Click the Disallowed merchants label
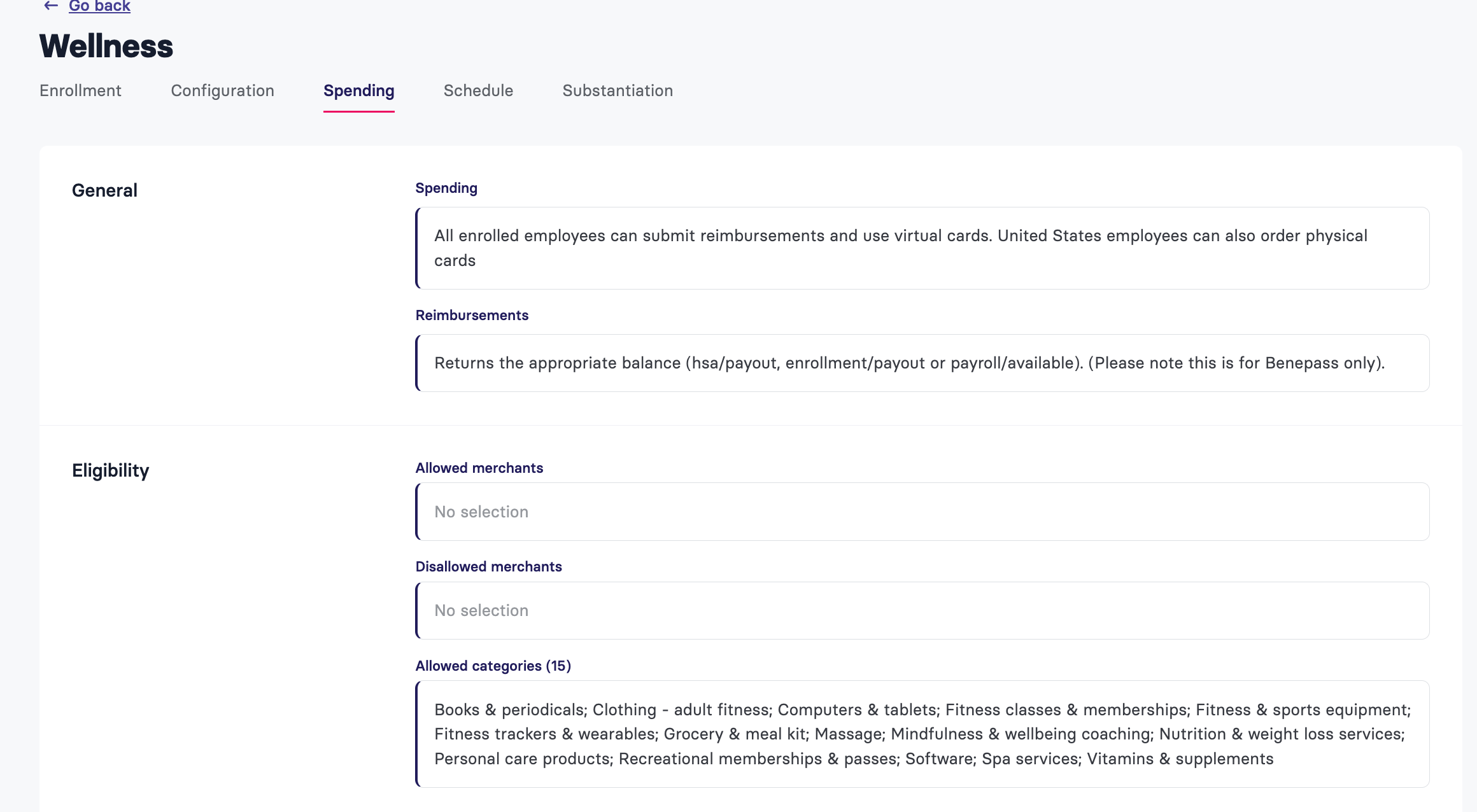Viewport: 1477px width, 812px height. pos(488,566)
